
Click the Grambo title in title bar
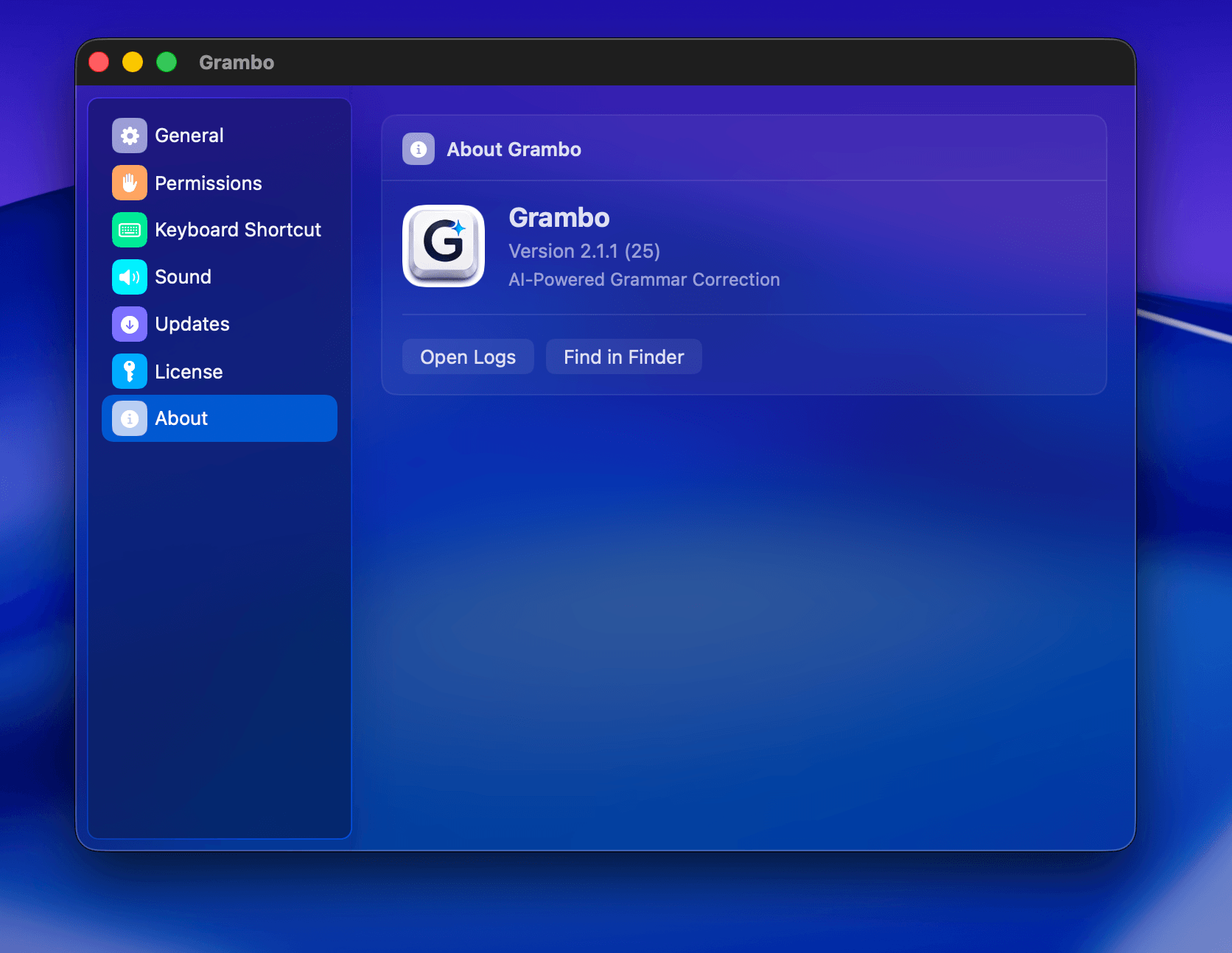point(237,63)
